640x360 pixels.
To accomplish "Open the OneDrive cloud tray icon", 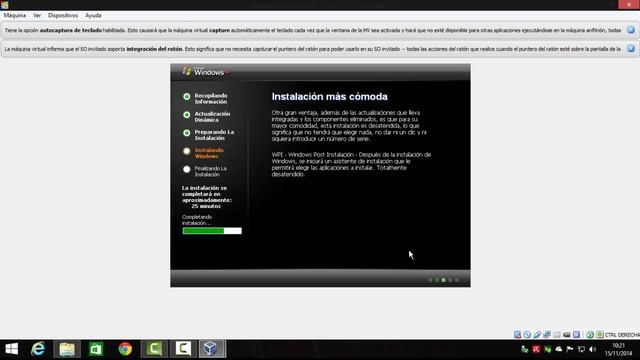I will [x=559, y=349].
